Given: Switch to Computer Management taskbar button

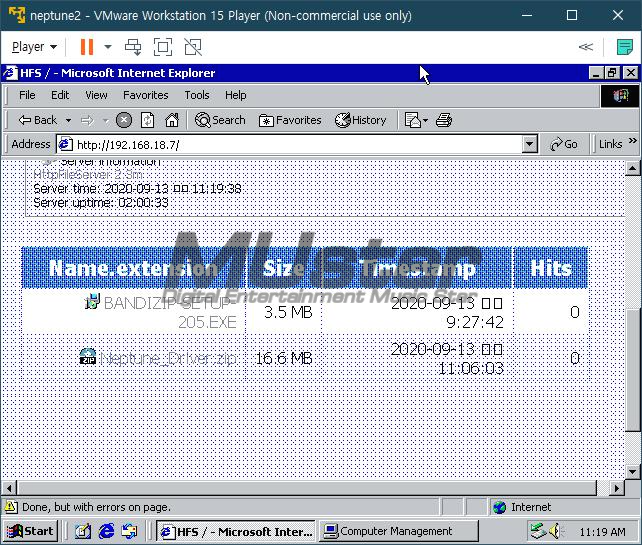Looking at the screenshot, I should pos(399,531).
